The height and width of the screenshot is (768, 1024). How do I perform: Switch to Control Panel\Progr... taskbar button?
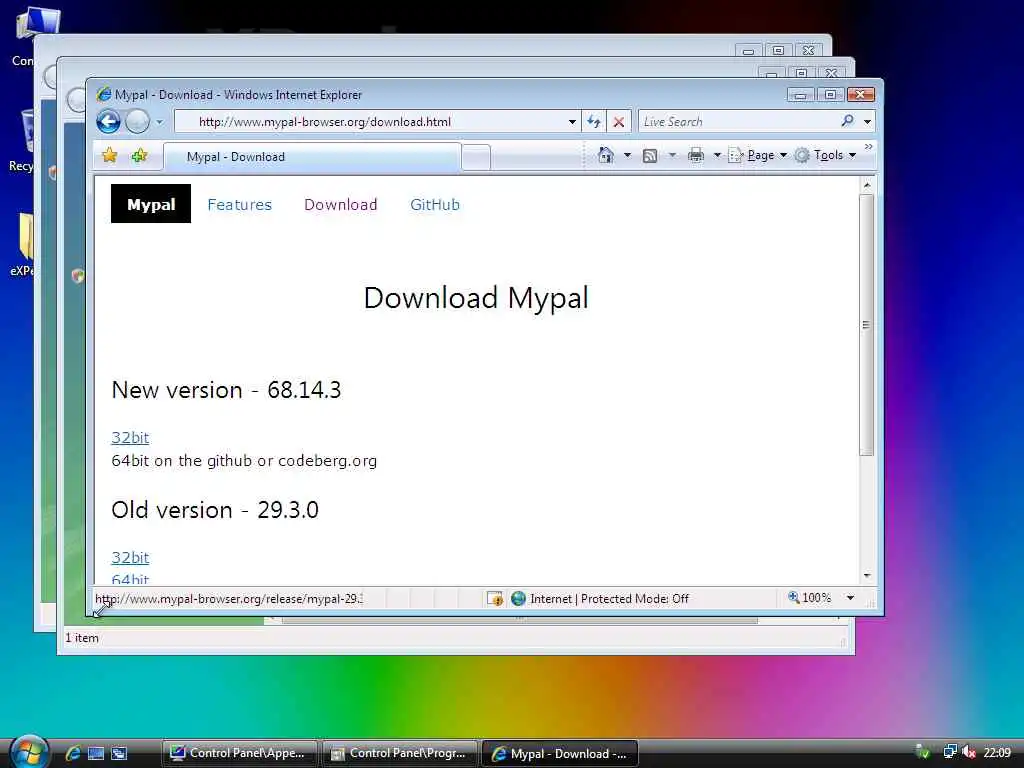[400, 753]
